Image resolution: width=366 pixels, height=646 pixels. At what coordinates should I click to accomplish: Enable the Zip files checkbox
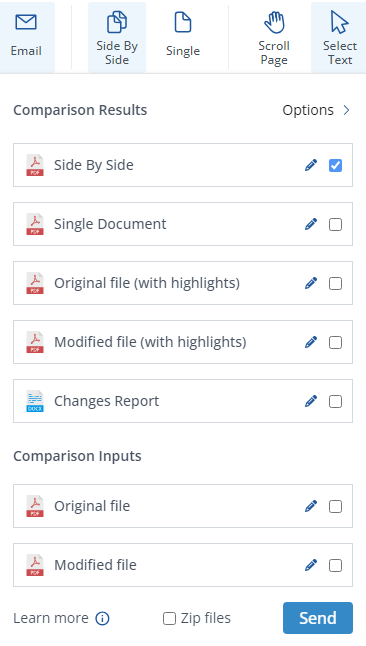pos(169,618)
